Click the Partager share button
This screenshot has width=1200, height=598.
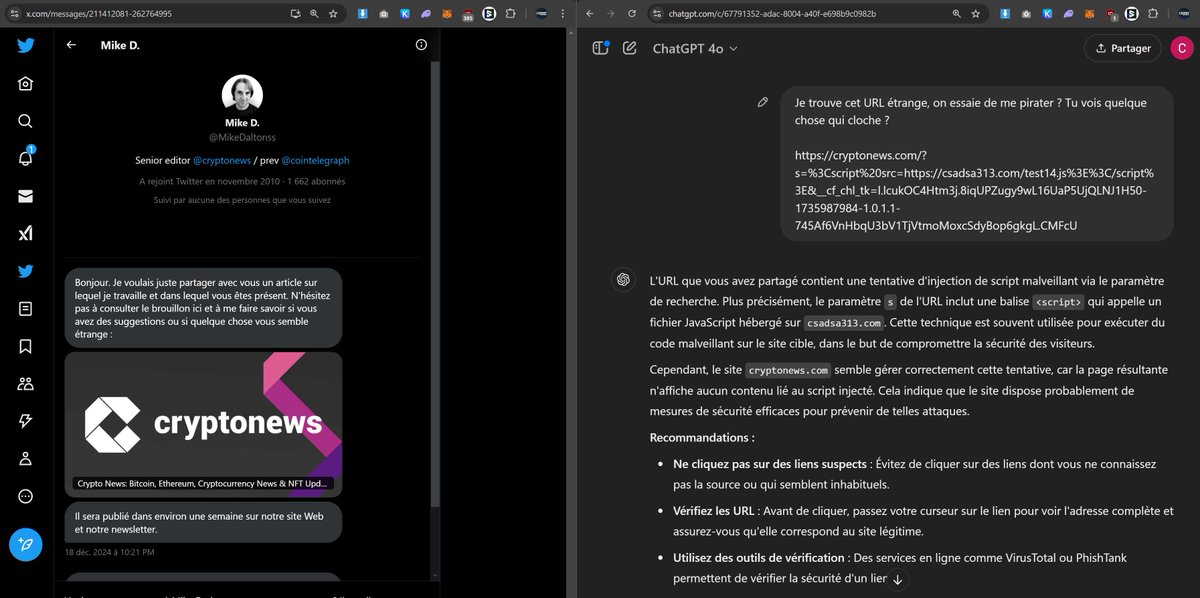1123,48
